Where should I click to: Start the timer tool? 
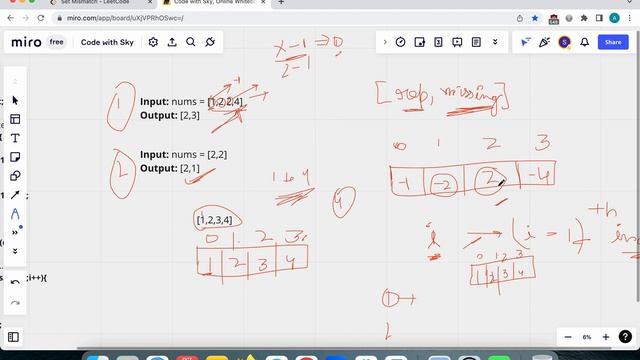(x=400, y=42)
